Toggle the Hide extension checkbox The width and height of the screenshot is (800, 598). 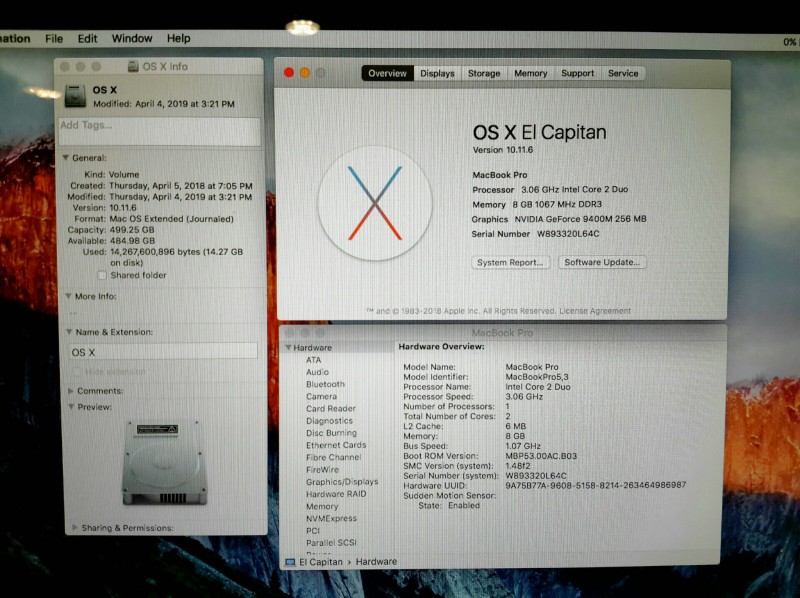pos(77,371)
